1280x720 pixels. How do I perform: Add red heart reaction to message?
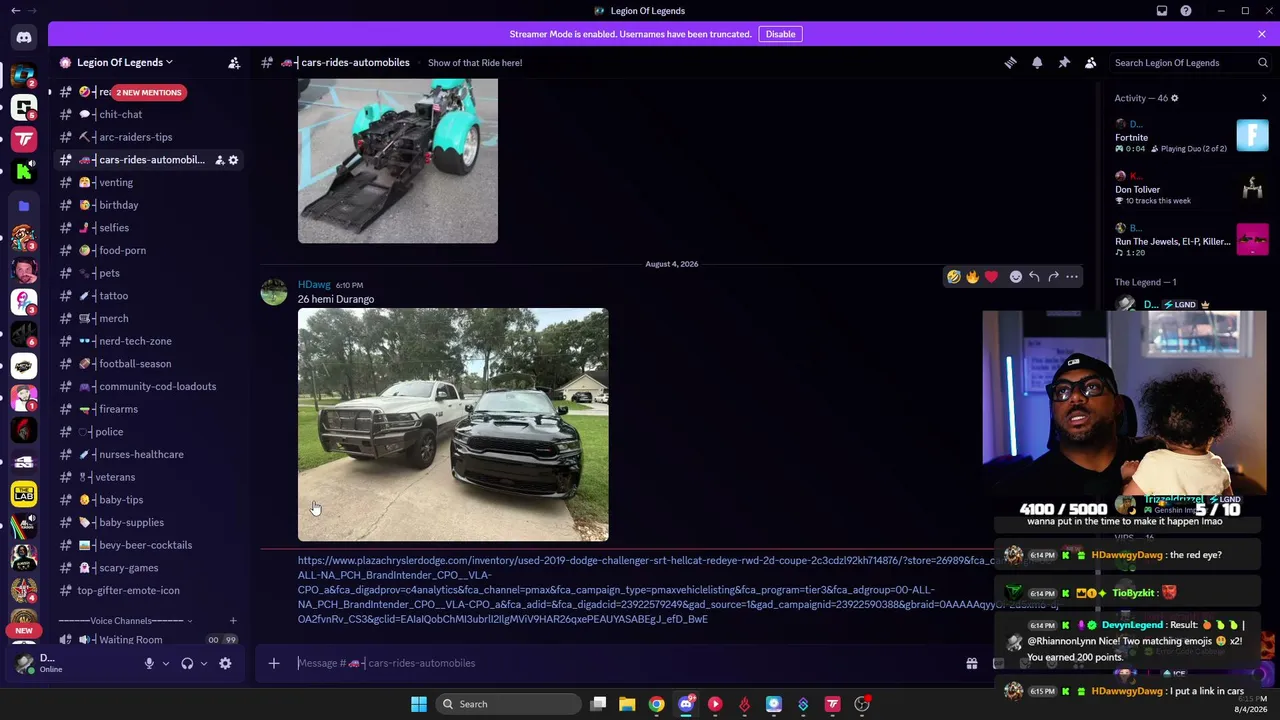[991, 277]
